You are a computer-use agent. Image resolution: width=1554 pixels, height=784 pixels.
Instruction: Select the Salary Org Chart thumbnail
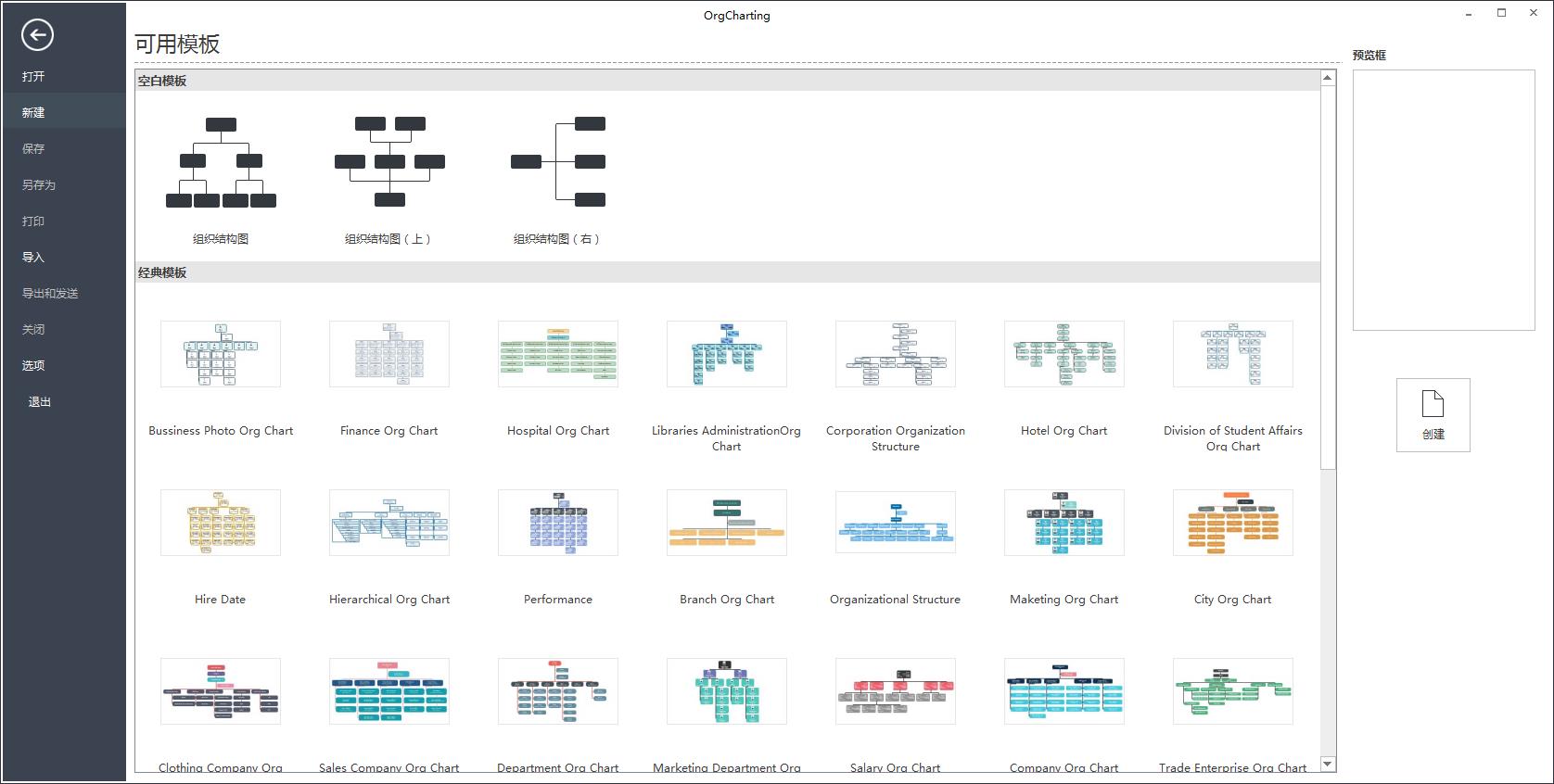tap(896, 691)
